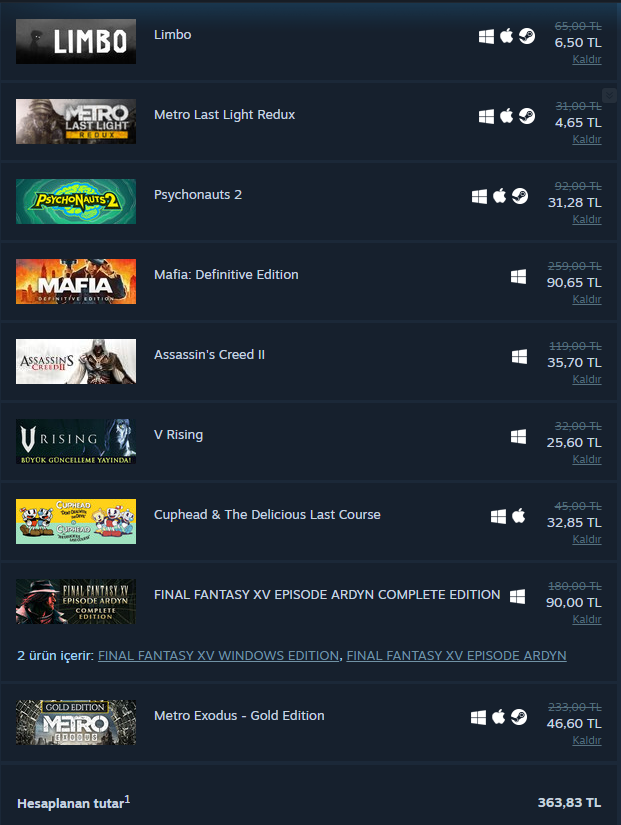Open the Mafia Definitive Edition thumbnail
The height and width of the screenshot is (825, 621).
76,281
